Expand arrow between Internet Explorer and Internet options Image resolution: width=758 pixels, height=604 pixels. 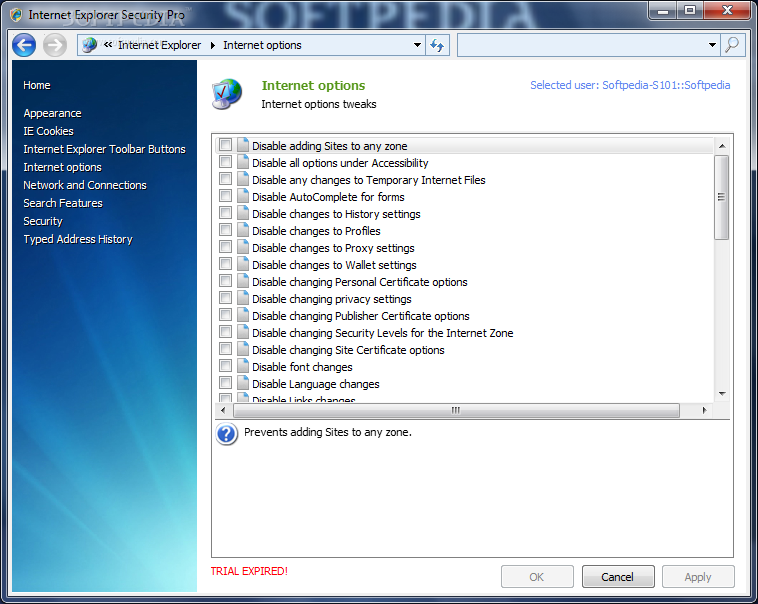point(213,45)
